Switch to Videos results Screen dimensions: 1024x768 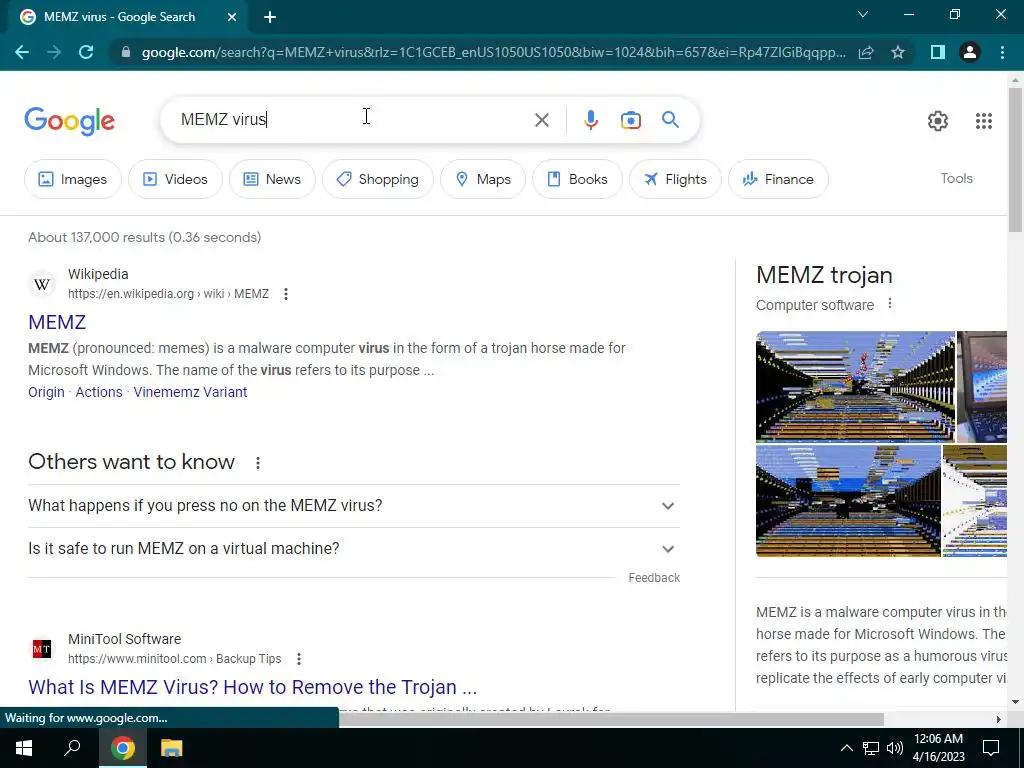click(175, 179)
